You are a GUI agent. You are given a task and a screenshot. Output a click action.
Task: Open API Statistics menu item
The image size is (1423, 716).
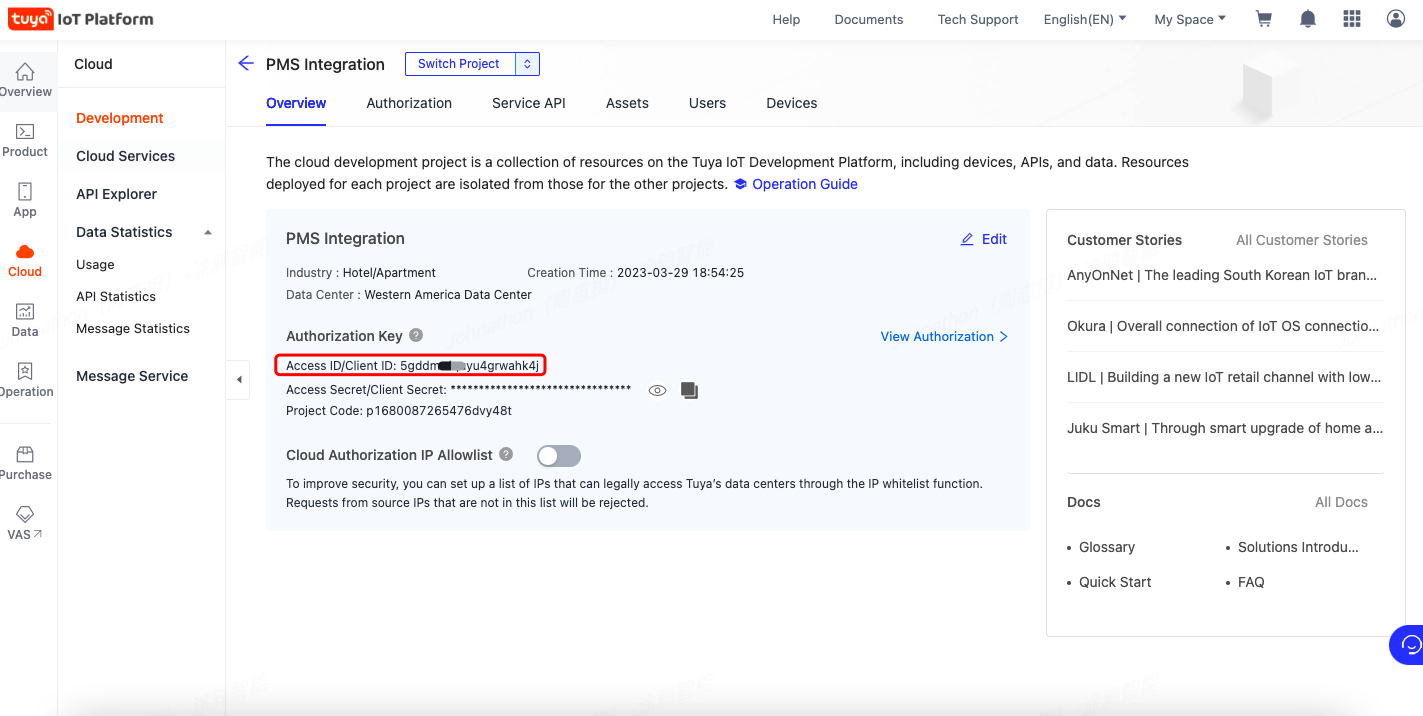click(x=116, y=296)
